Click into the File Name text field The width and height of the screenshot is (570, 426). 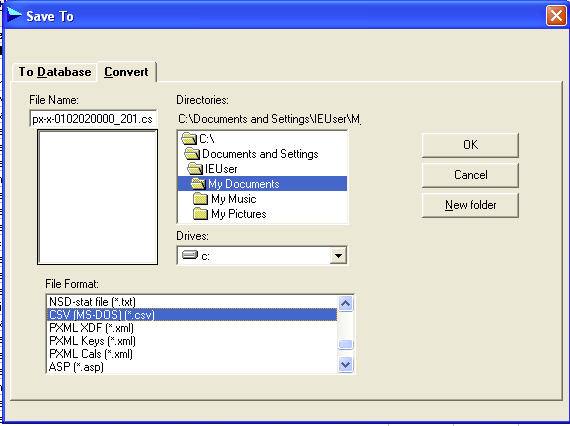pos(93,119)
